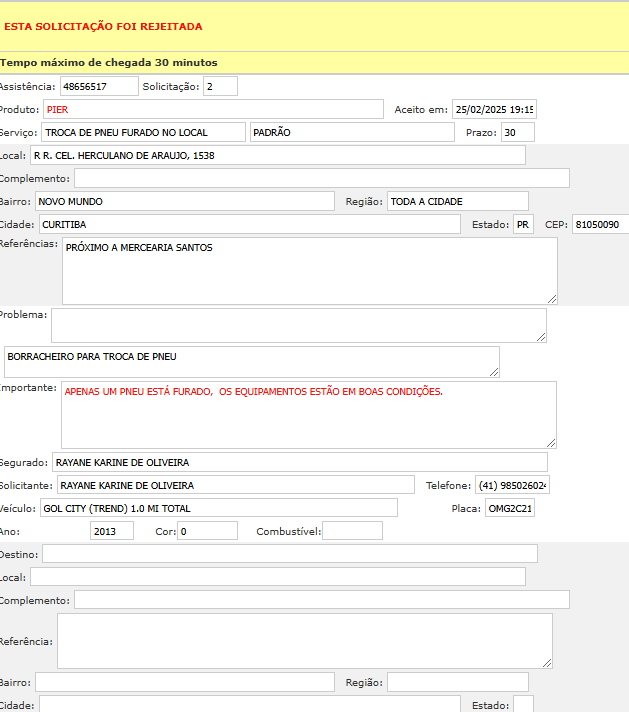The width and height of the screenshot is (629, 712).
Task: Grab the Referências textarea resize handle
Action: [x=552, y=298]
